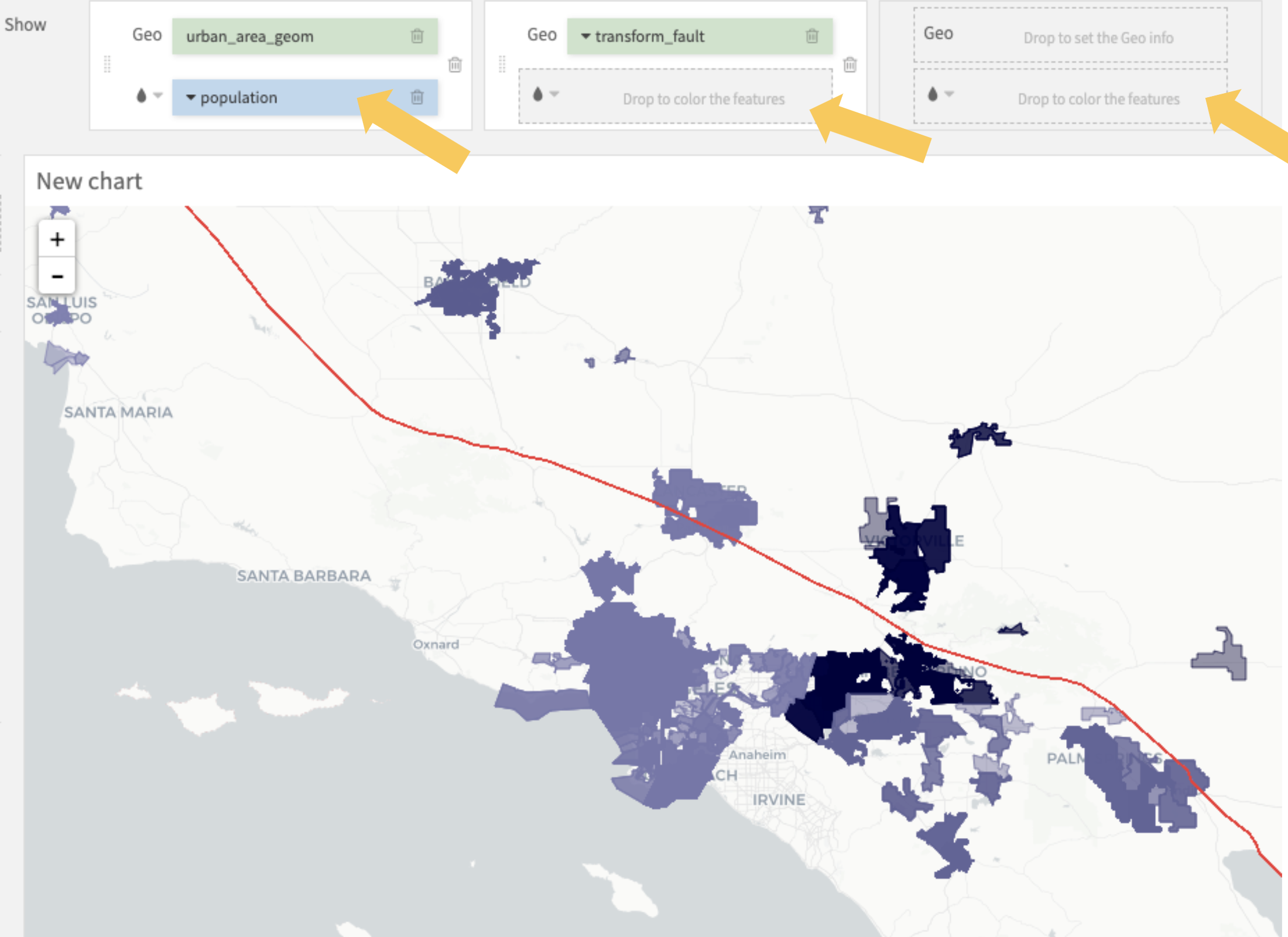This screenshot has height=937, width=1288.
Task: Open color droplet options for first layer
Action: coord(149,95)
